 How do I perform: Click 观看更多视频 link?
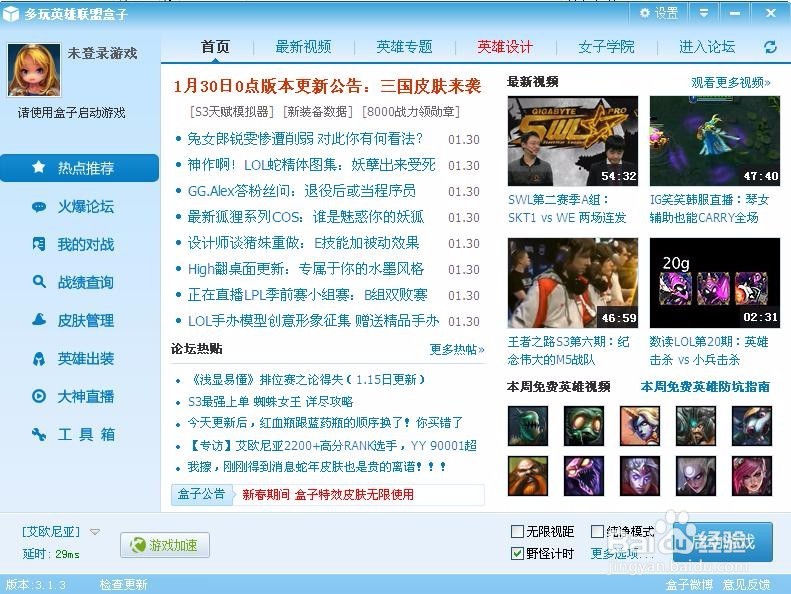point(730,82)
